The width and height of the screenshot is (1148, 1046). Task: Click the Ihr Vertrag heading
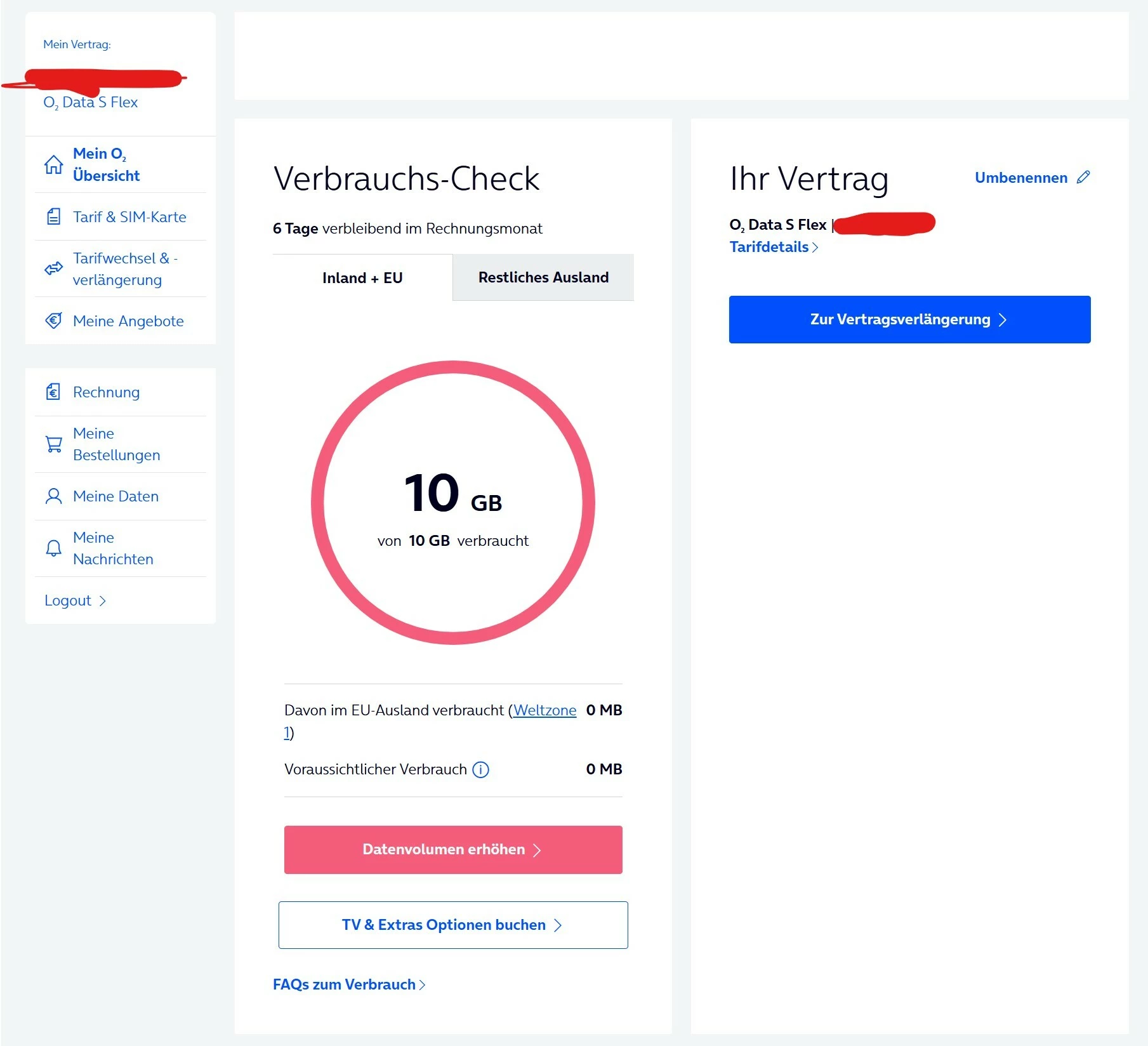(808, 178)
